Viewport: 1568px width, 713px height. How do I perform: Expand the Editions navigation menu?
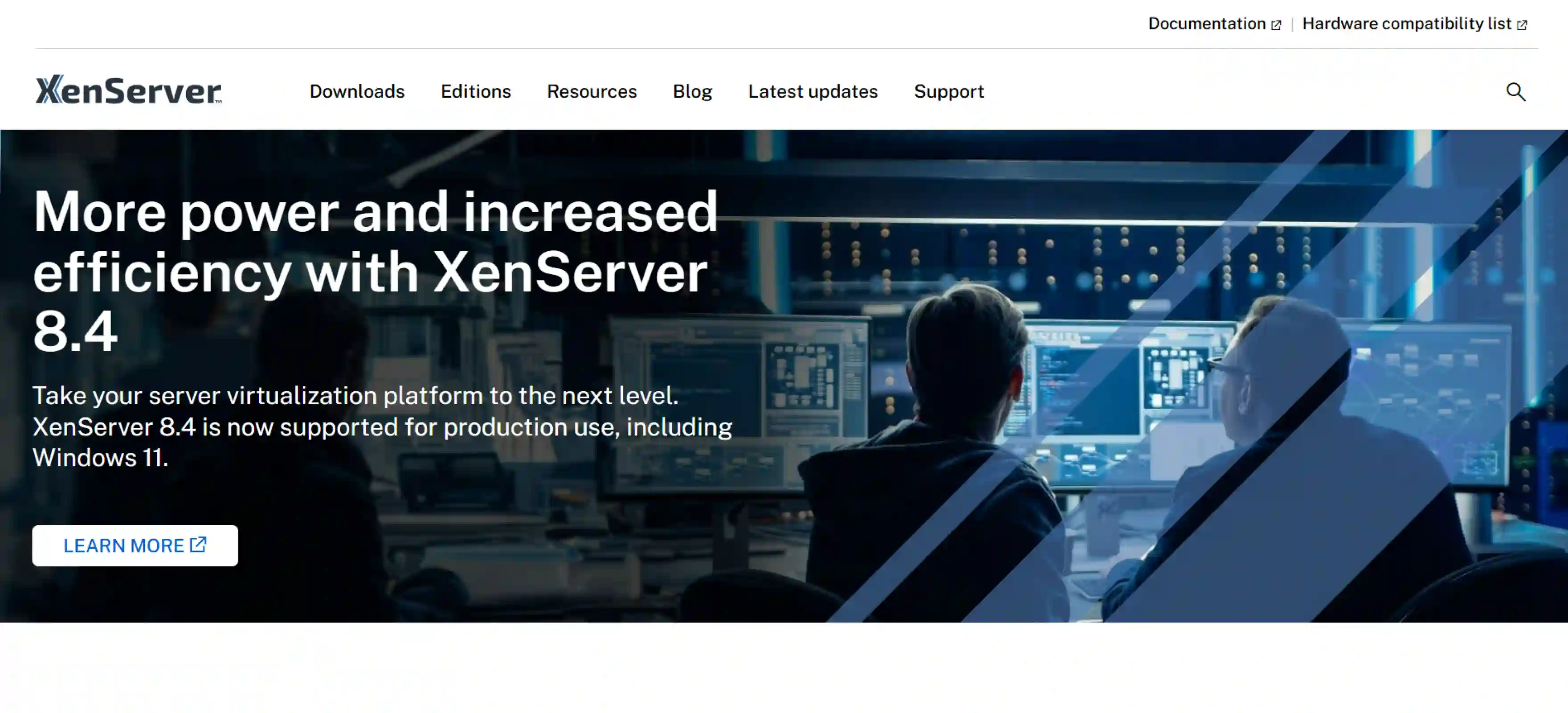click(475, 91)
